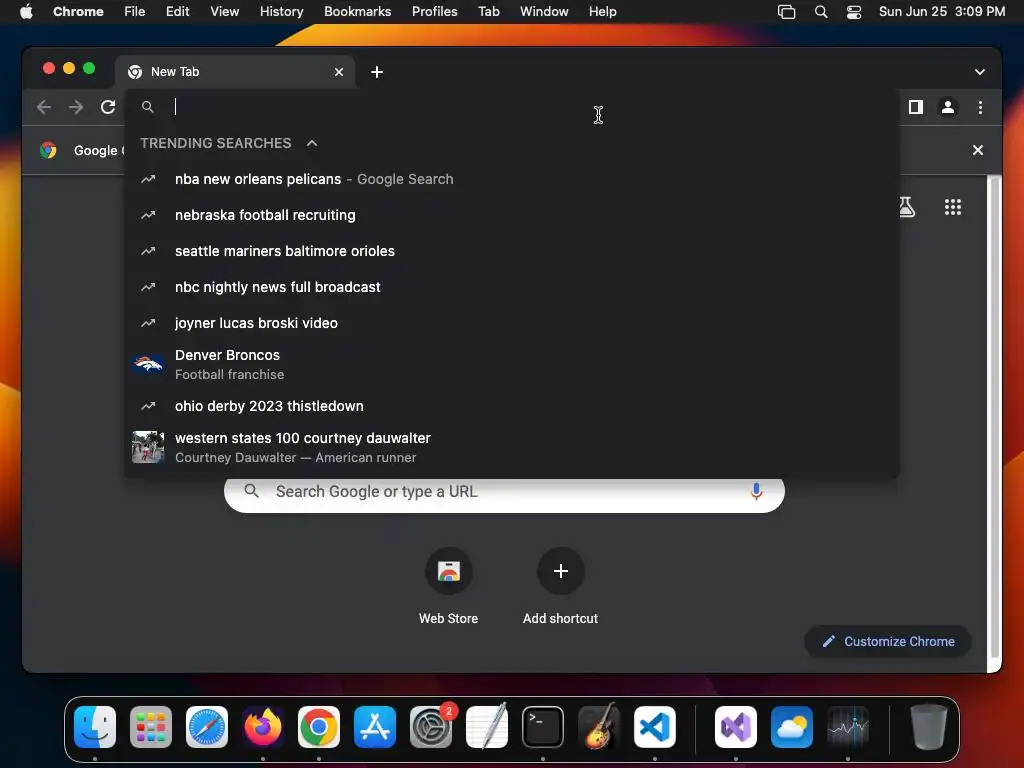Collapse the Trending Searches section
Screen dimensions: 1024x768
pos(312,143)
